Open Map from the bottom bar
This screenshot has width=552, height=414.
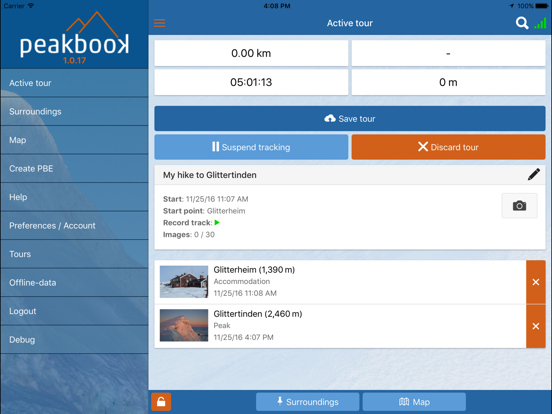(414, 402)
